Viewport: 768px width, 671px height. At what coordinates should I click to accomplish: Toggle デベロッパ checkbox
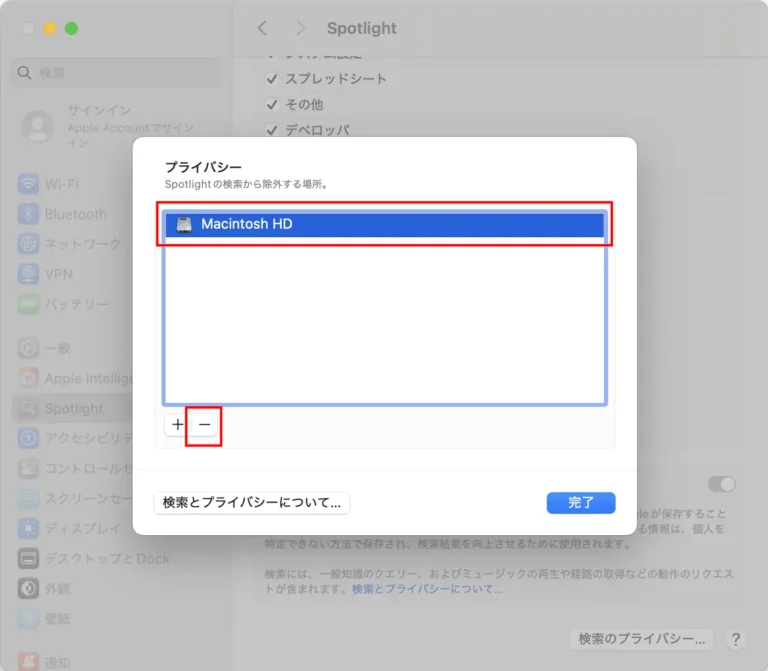[x=272, y=130]
